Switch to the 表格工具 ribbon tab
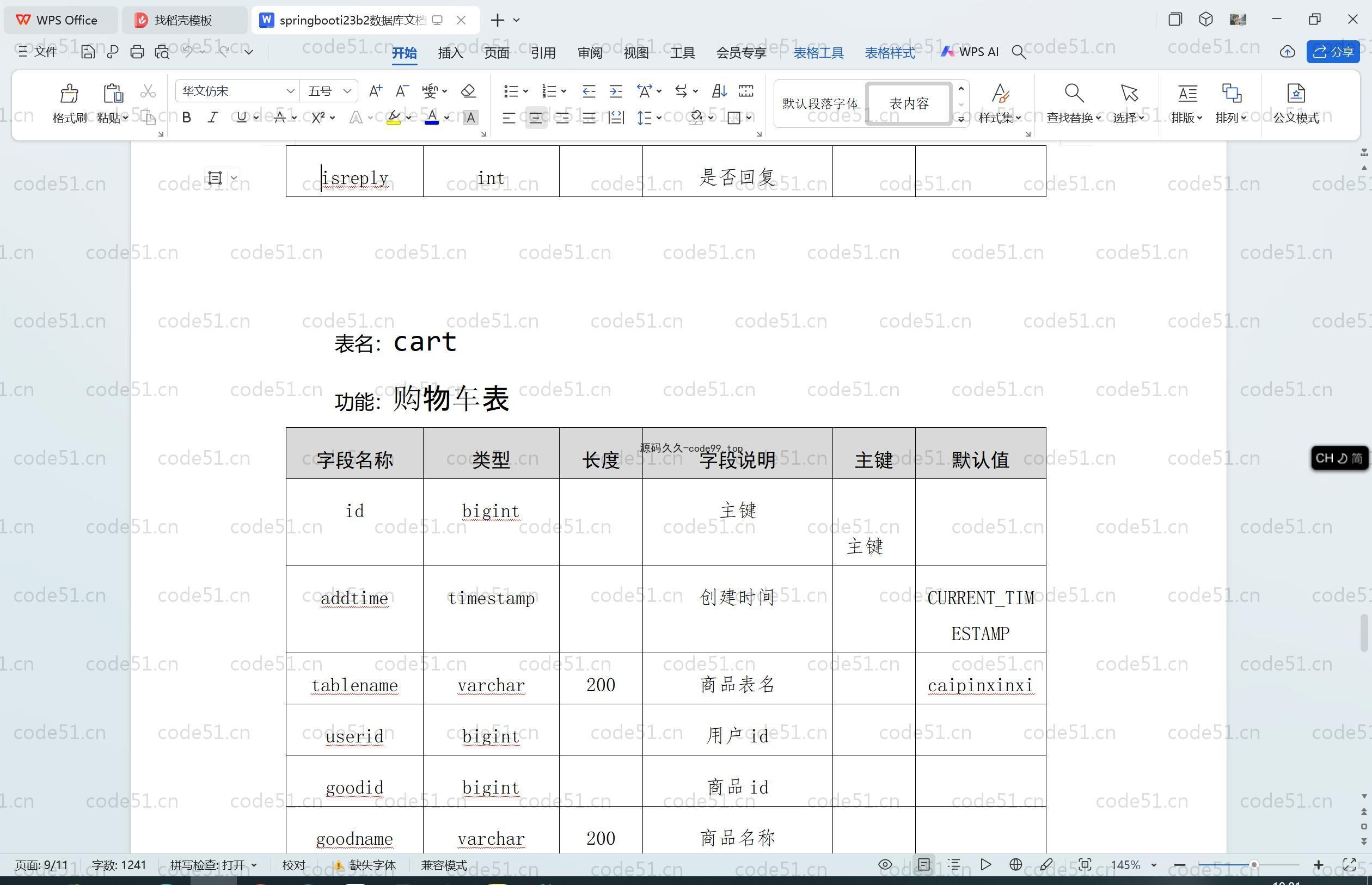1372x885 pixels. [x=818, y=53]
